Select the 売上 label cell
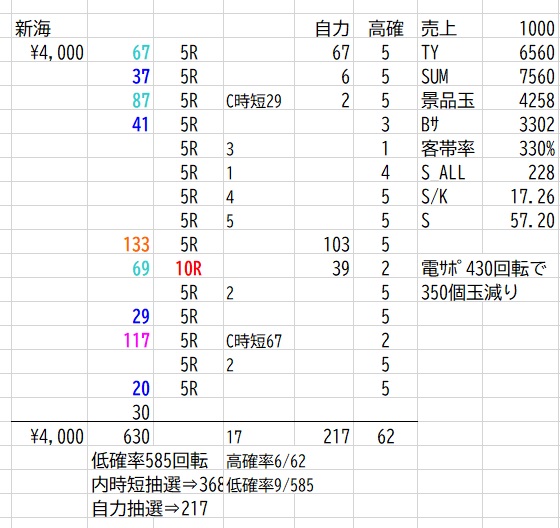Screen dimensions: 560x528 439,29
